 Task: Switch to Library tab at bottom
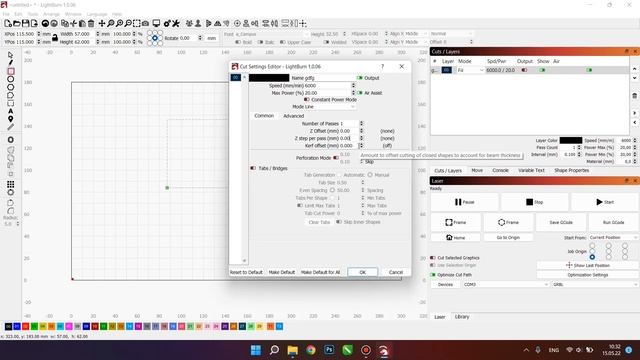pos(462,317)
